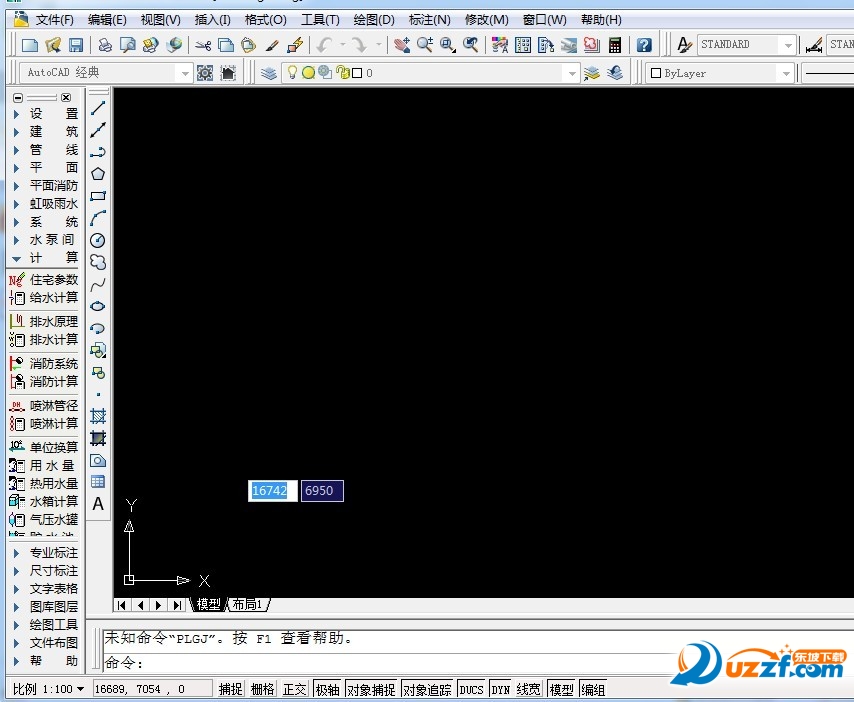The image size is (854, 702).
Task: Open the 比例 1:100 scale dropdown
Action: coord(81,689)
